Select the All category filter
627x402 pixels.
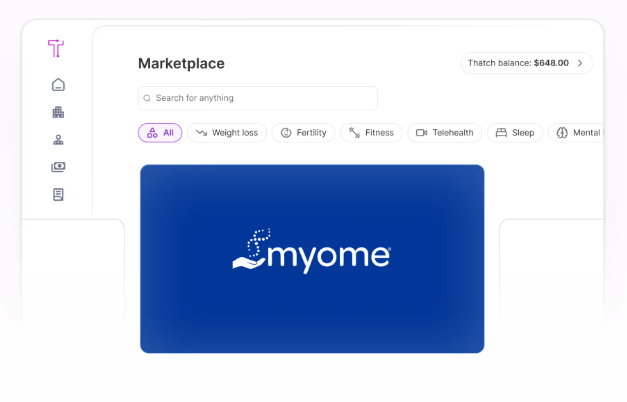point(160,133)
